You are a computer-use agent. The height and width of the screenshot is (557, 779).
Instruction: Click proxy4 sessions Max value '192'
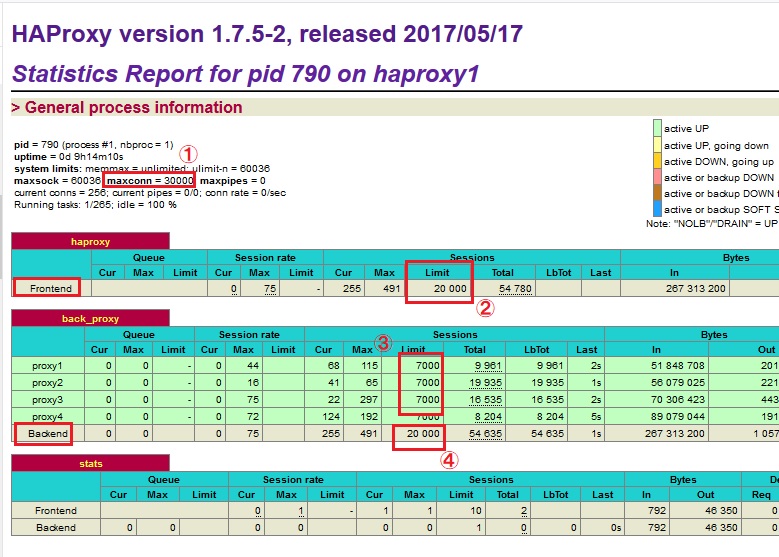coord(369,416)
